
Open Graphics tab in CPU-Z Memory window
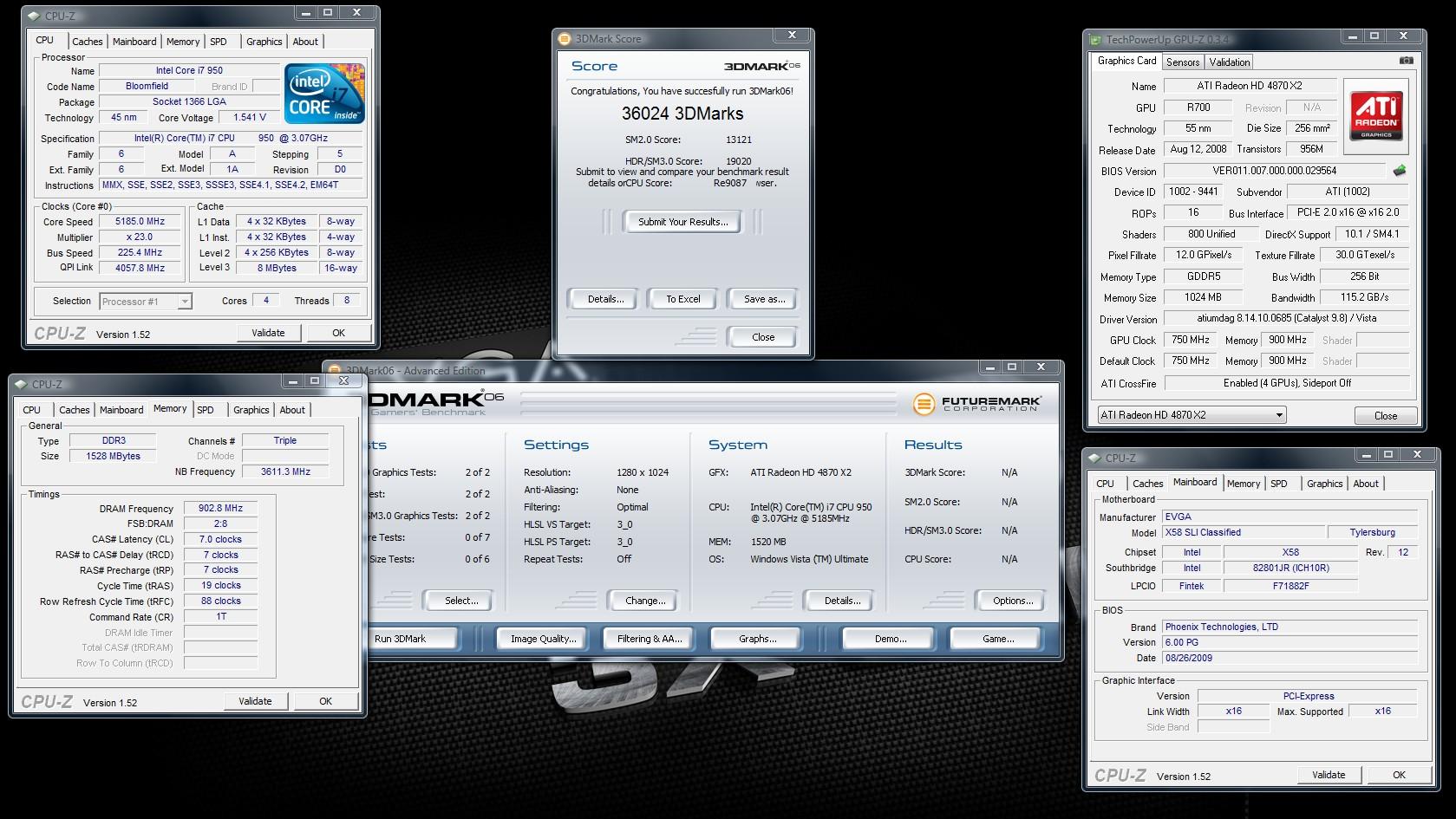(251, 410)
